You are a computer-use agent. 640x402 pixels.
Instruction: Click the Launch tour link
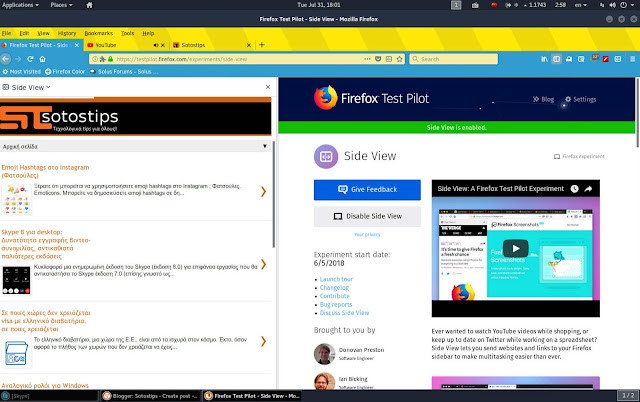[x=336, y=279]
